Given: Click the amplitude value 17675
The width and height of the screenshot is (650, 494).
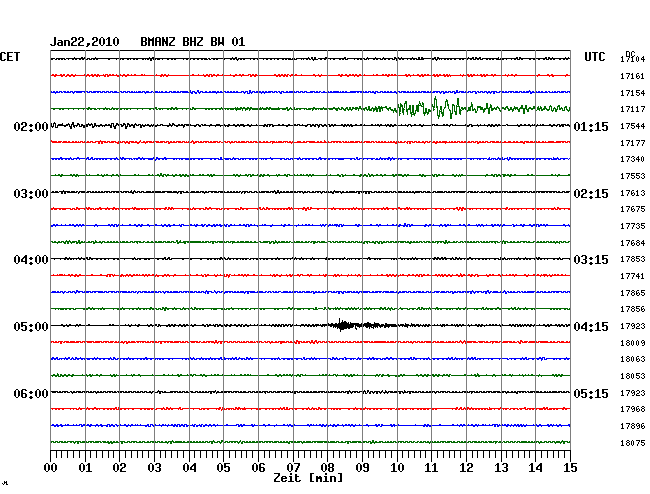Looking at the screenshot, I should [x=633, y=209].
